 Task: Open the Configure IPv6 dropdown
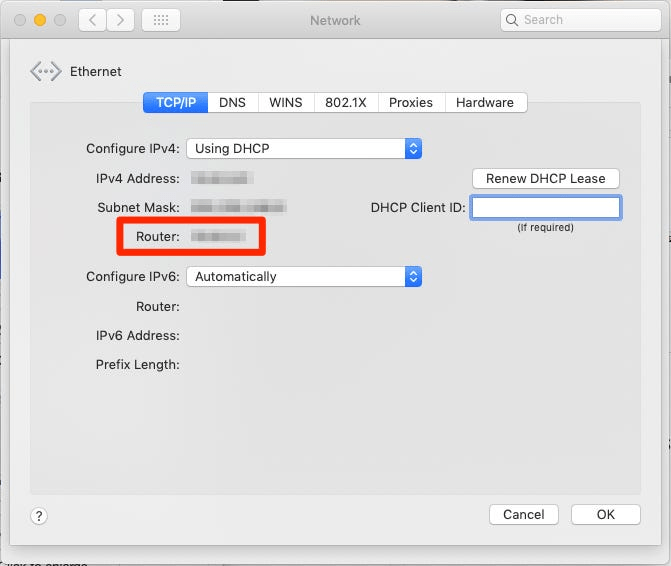coord(304,276)
